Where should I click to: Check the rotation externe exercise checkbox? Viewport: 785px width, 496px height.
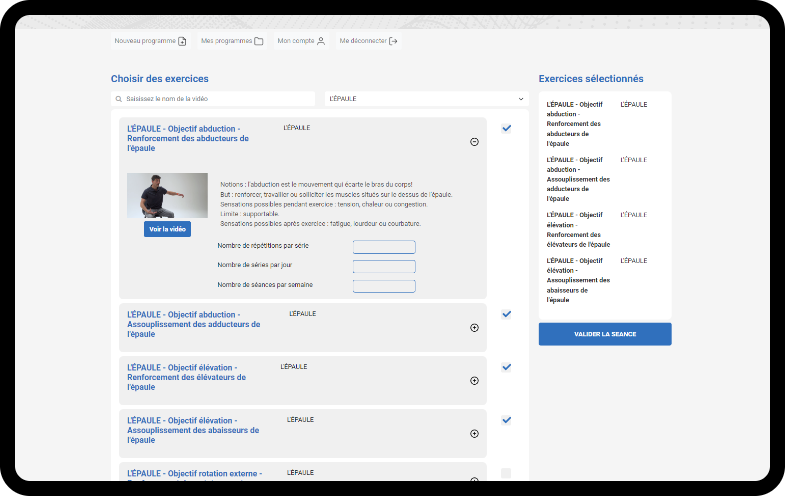click(x=506, y=473)
